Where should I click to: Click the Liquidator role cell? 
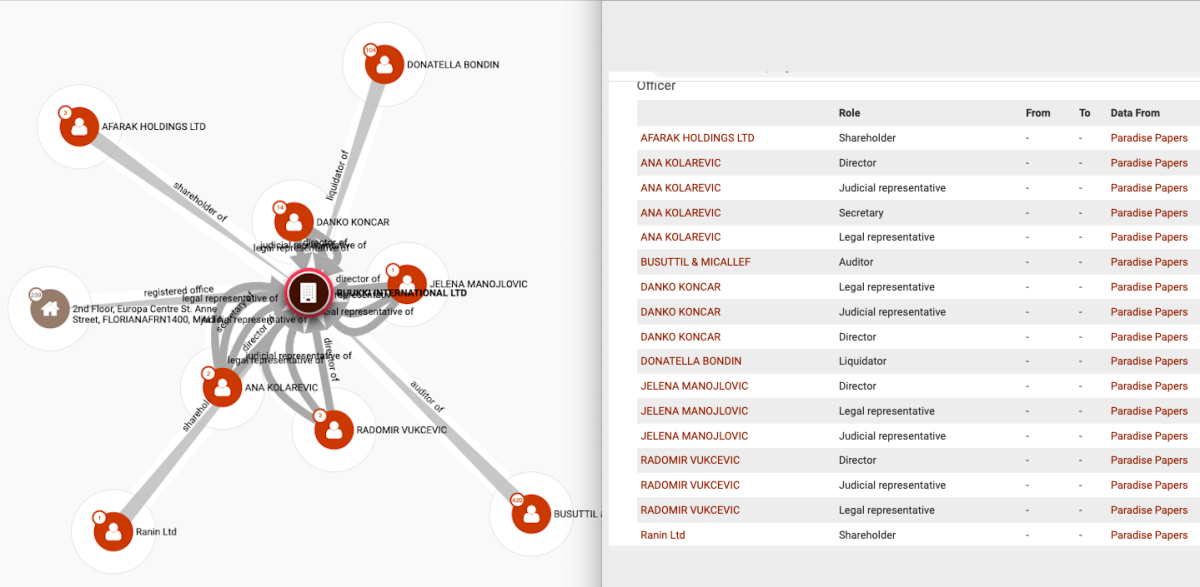863,361
